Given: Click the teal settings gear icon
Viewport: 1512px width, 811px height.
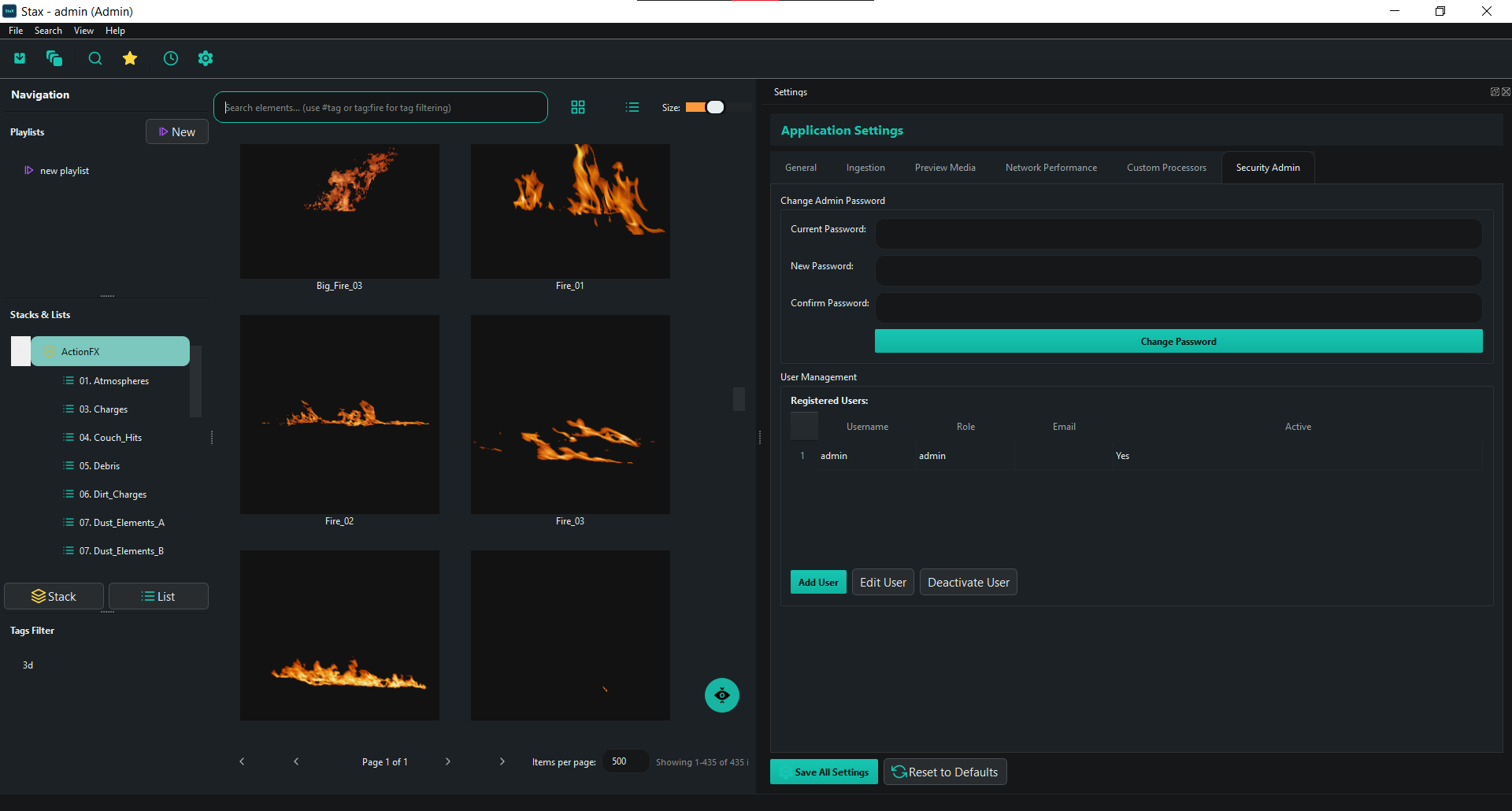Looking at the screenshot, I should [206, 58].
